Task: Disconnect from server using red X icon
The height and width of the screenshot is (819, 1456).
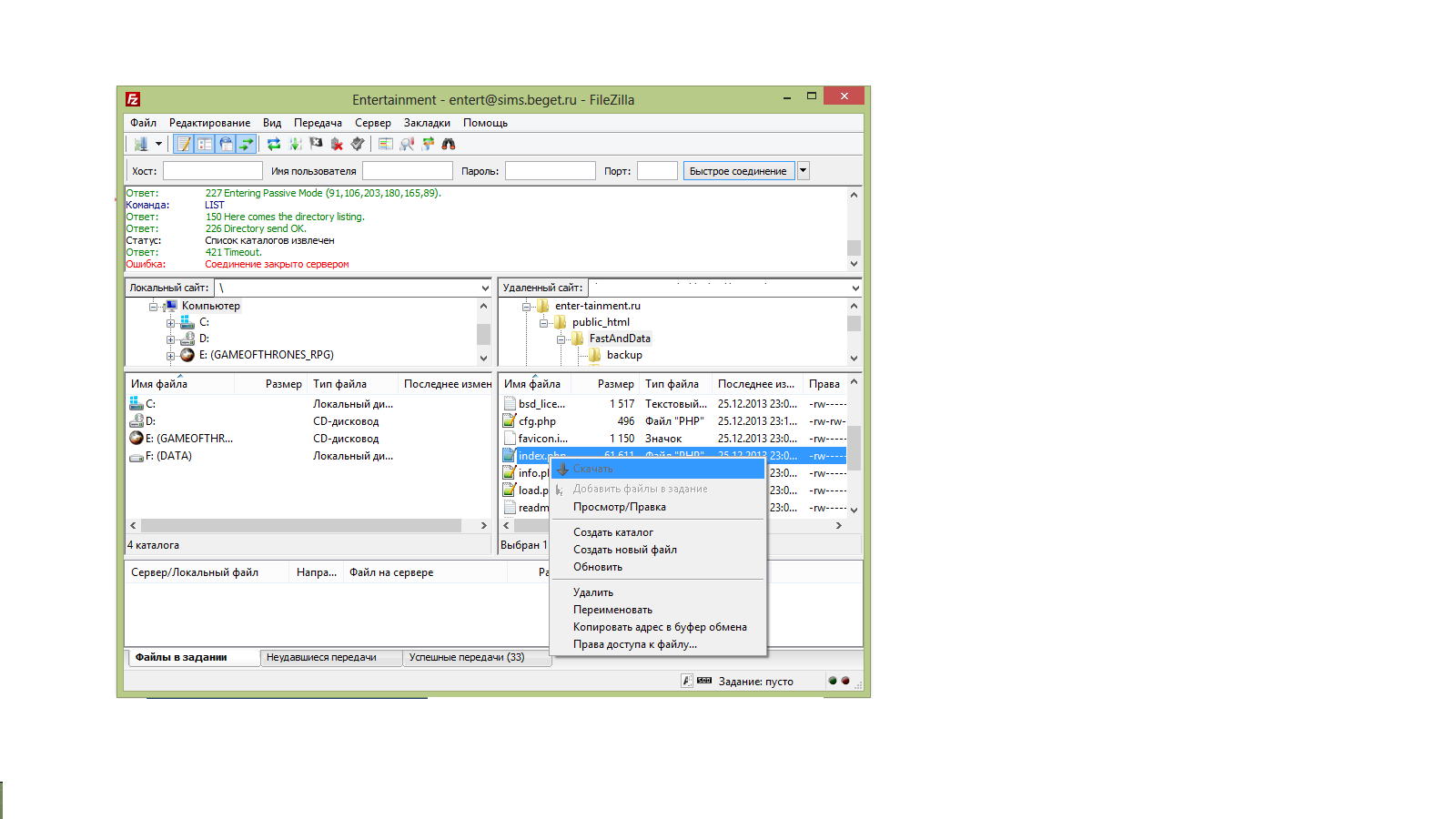Action: point(337,144)
